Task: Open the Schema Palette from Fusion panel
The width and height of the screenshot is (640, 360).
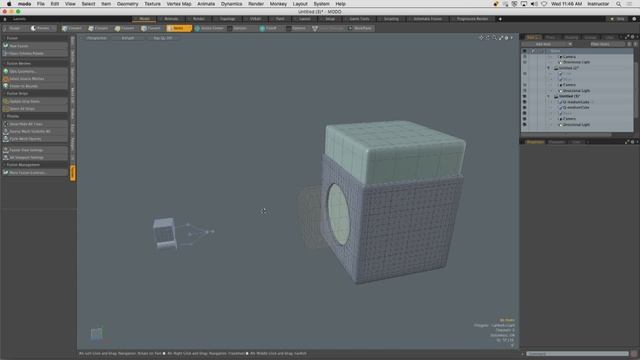Action: (x=35, y=53)
